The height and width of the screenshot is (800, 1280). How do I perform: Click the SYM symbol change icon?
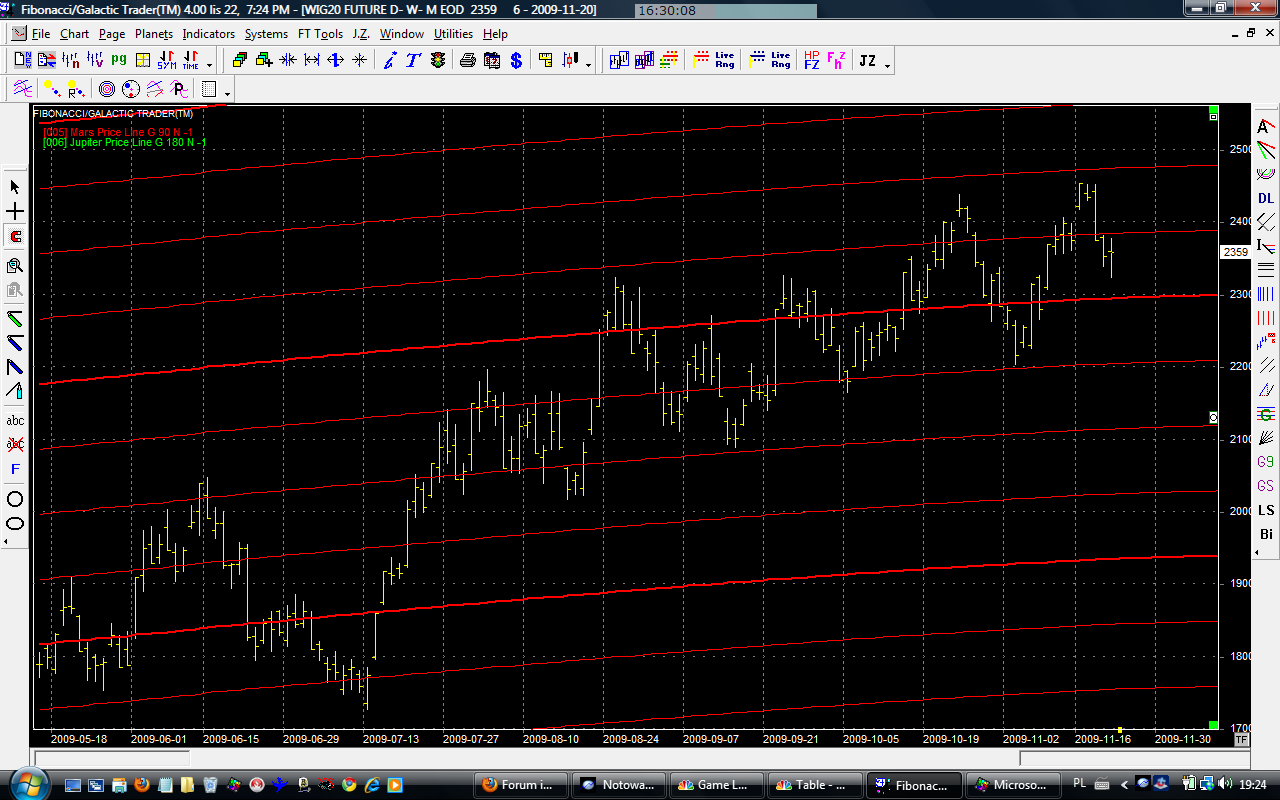point(166,61)
